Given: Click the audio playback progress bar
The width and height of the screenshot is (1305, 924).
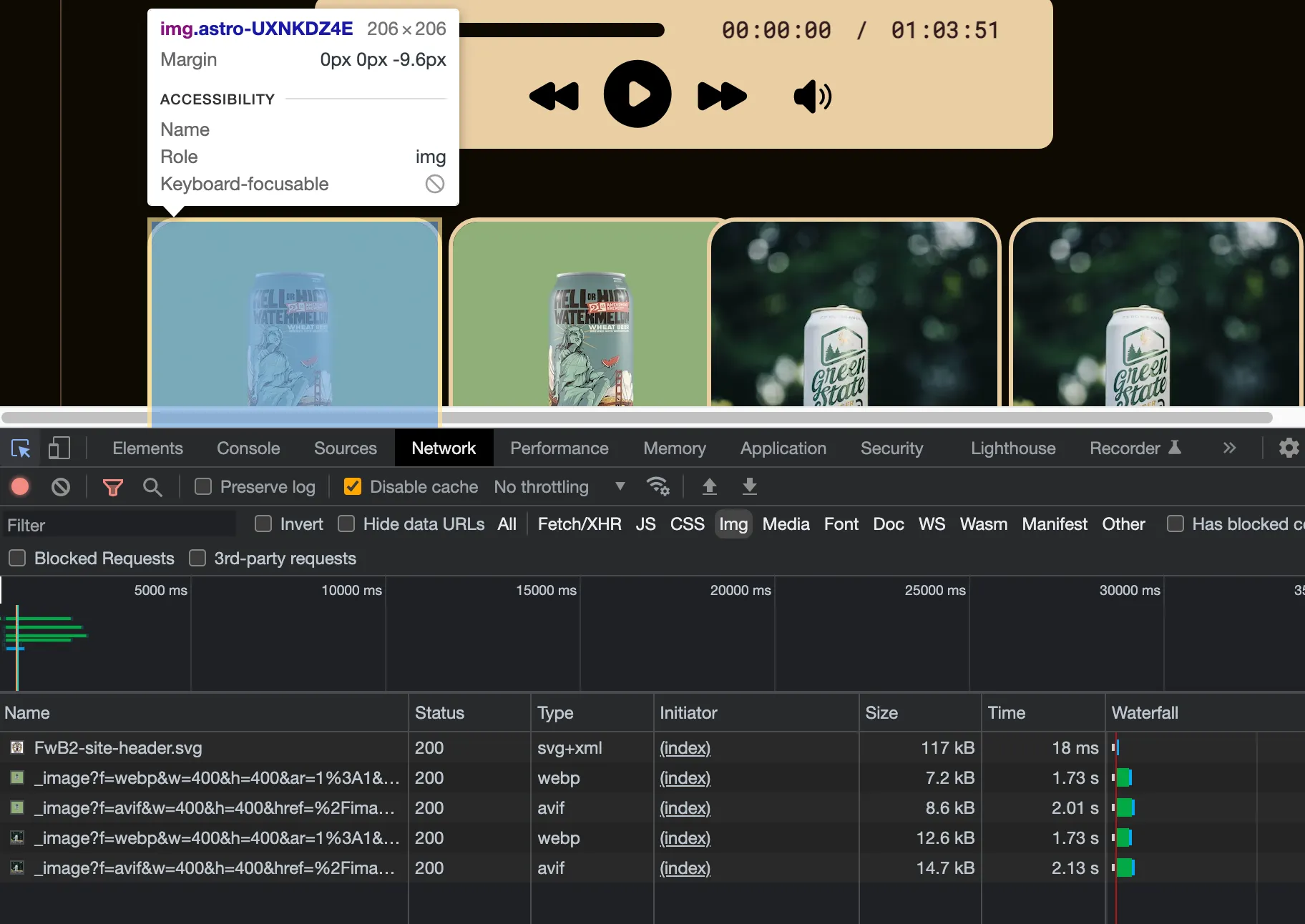Looking at the screenshot, I should [x=565, y=31].
